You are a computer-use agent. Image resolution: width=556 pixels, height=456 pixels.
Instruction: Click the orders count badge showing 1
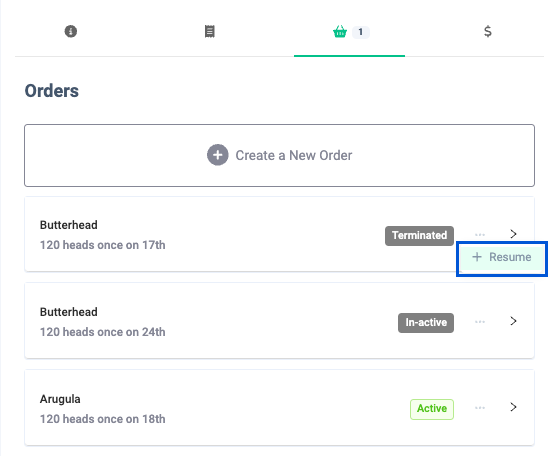click(361, 32)
